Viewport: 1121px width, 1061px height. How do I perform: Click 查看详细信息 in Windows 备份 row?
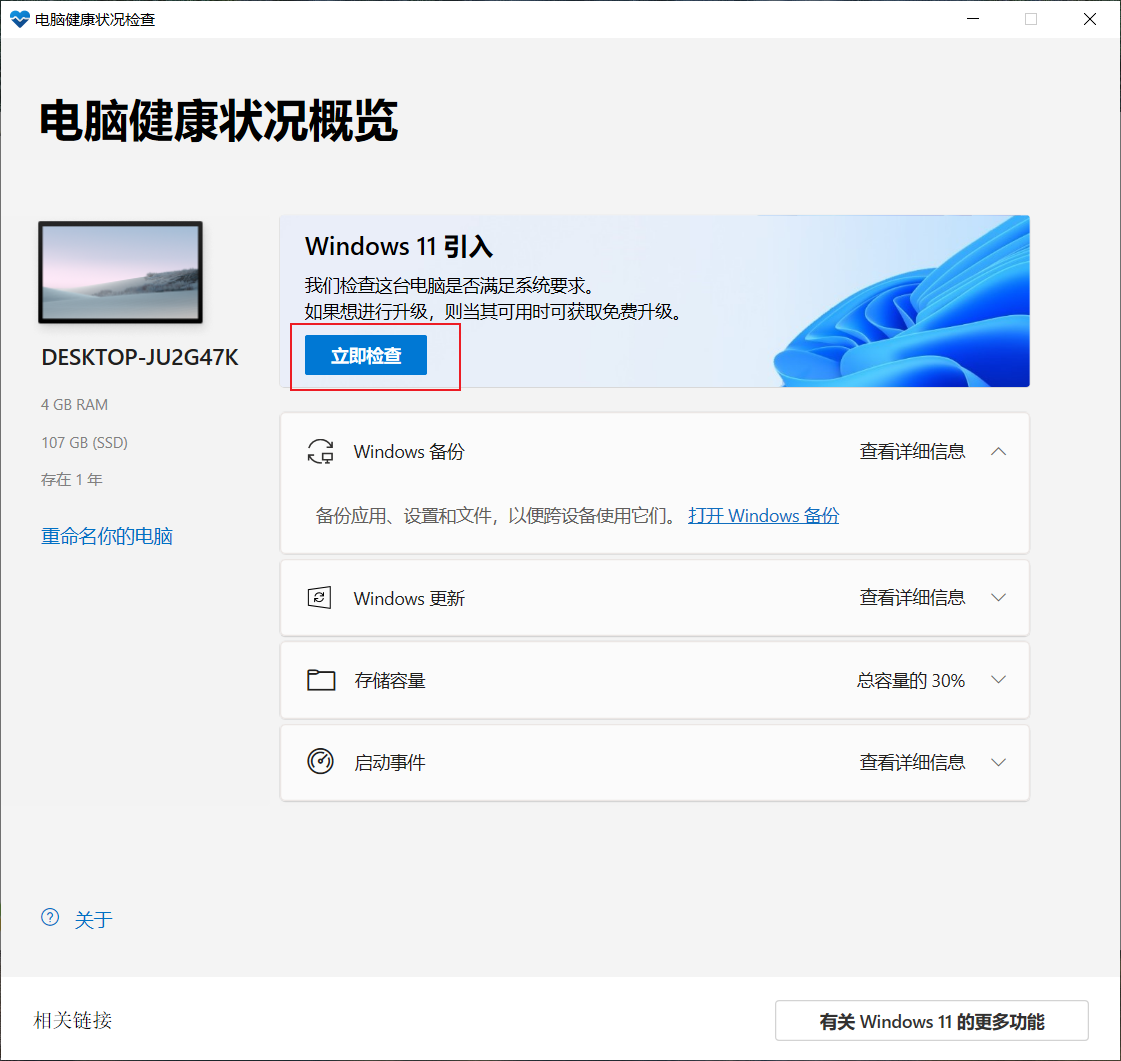[912, 451]
